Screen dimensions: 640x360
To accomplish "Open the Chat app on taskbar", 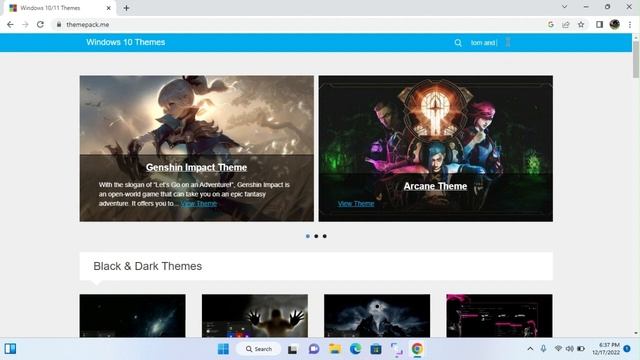I will pos(314,349).
